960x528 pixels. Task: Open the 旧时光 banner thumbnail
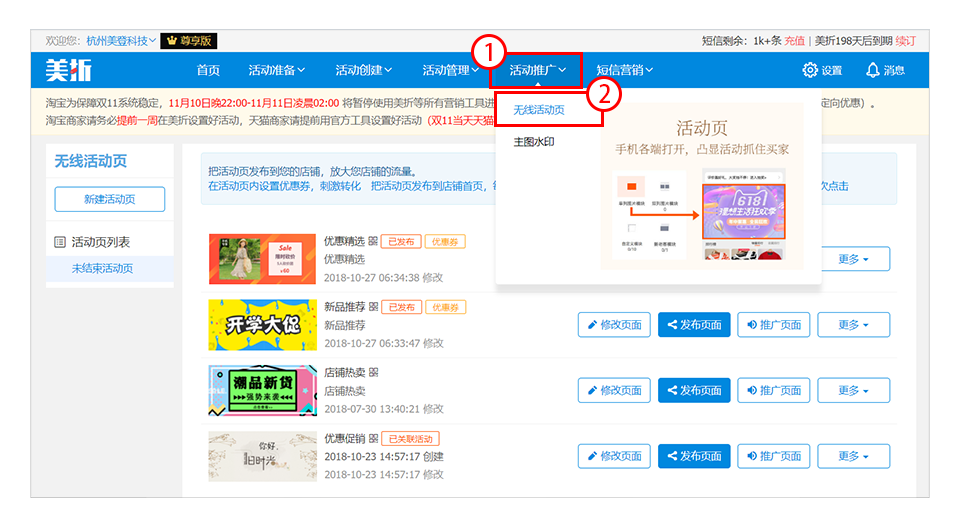262,456
